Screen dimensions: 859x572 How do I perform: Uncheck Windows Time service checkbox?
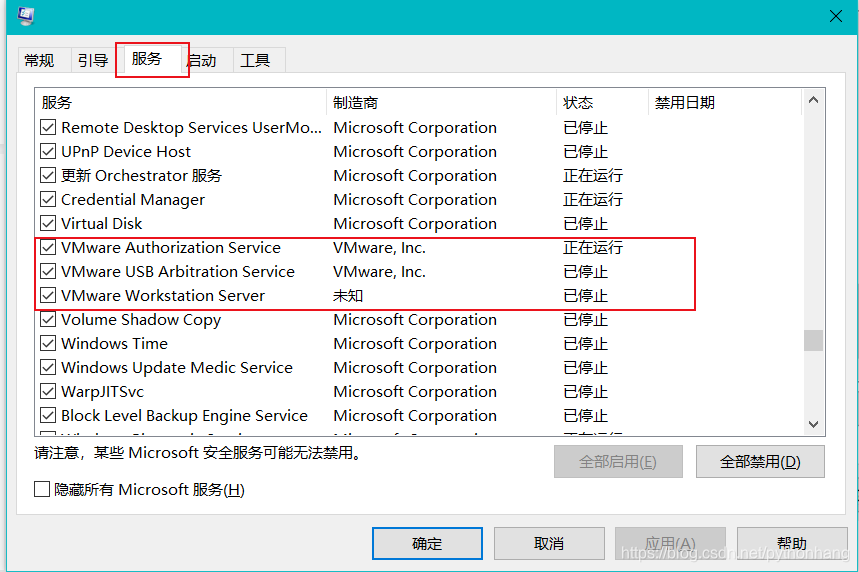point(48,344)
